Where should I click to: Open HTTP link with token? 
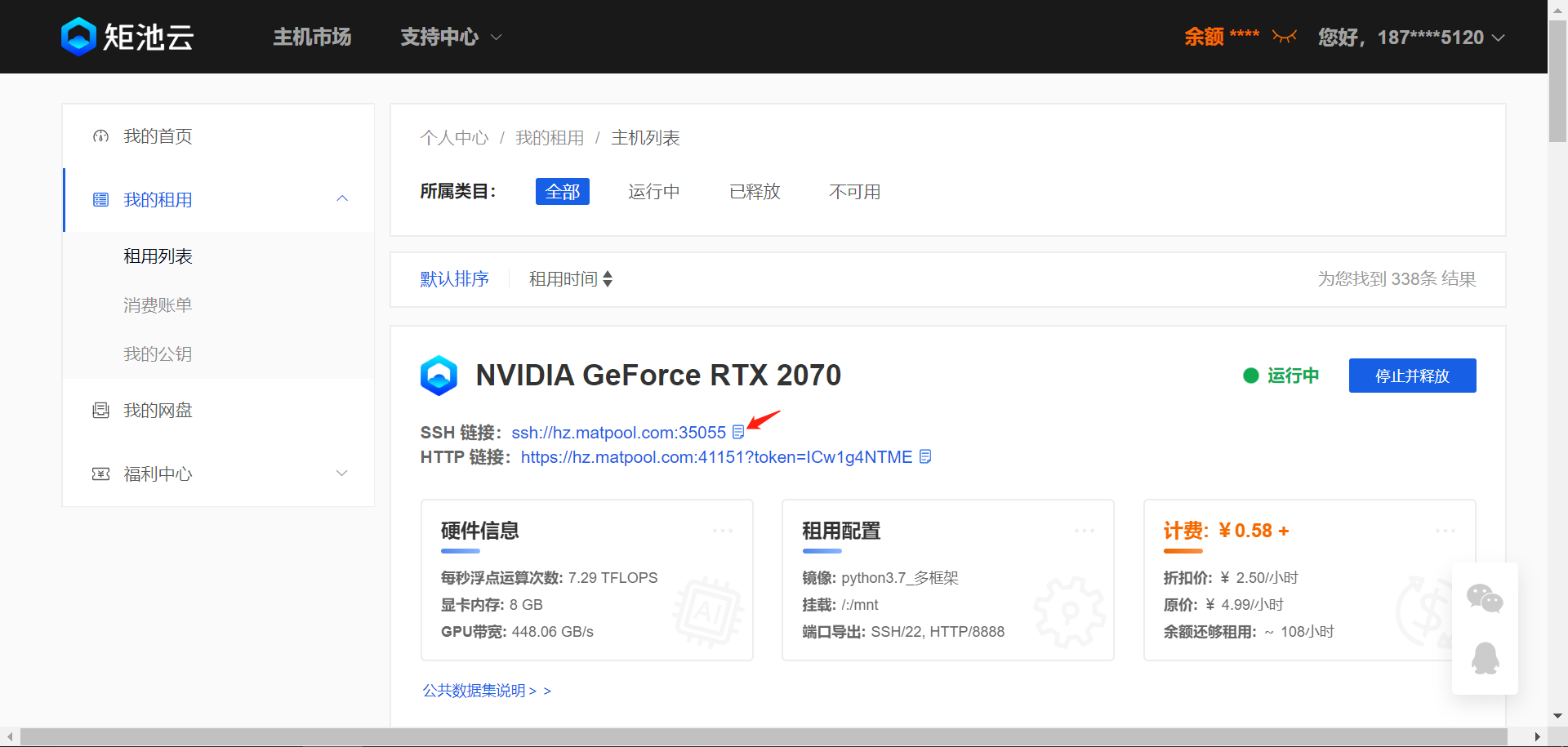click(716, 457)
